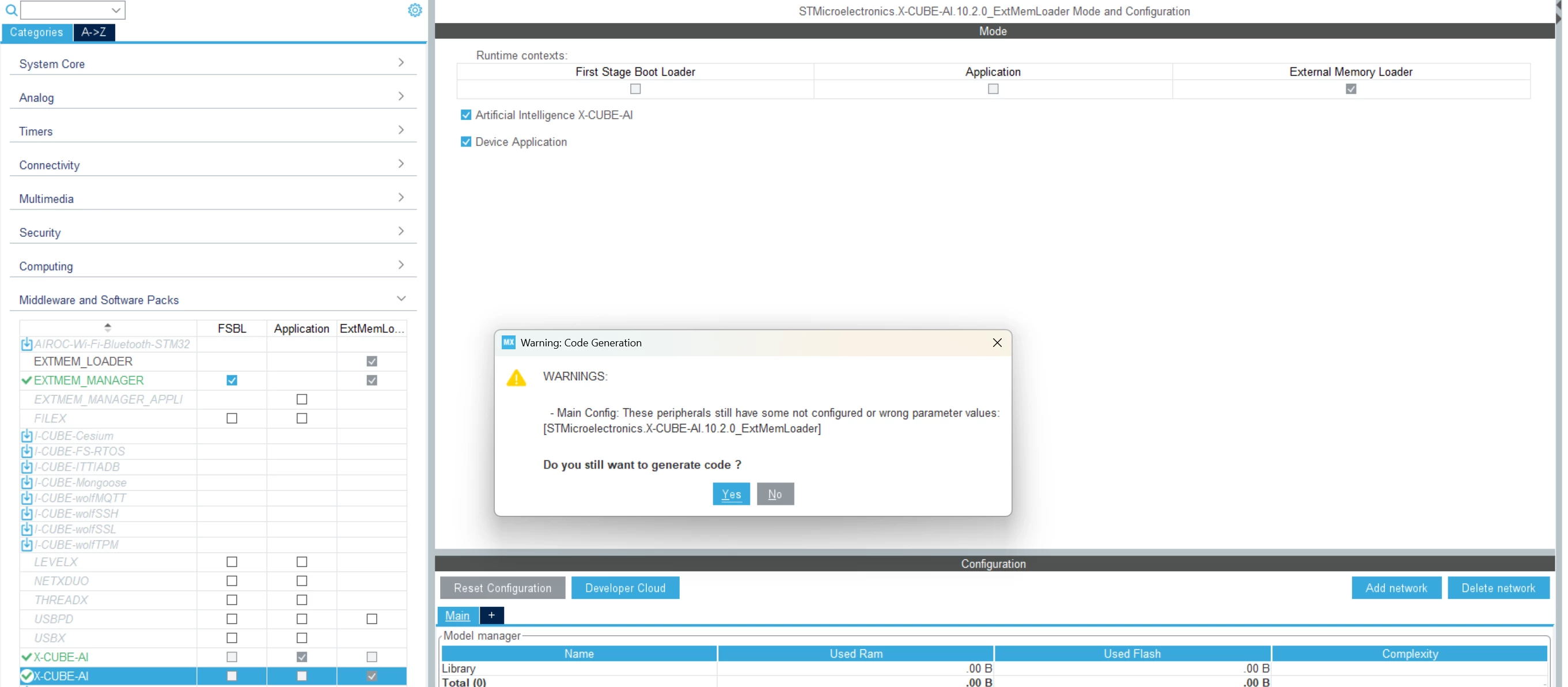Select the Main network tab
The width and height of the screenshot is (1568, 687).
click(457, 616)
